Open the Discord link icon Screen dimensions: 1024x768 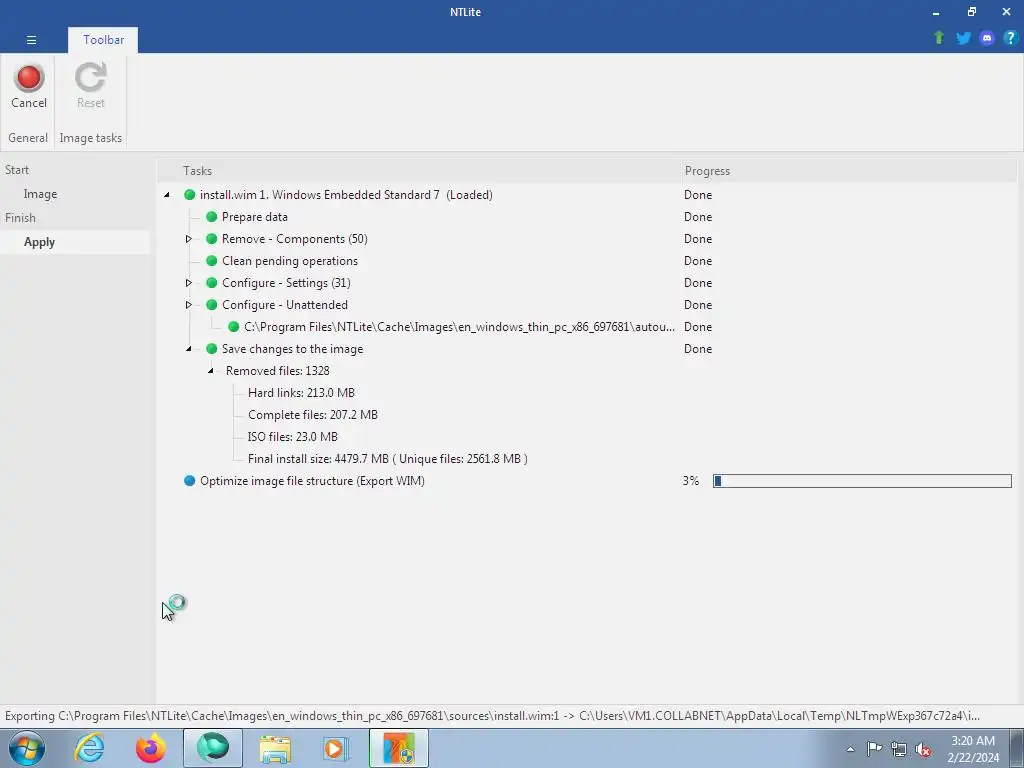coord(987,38)
